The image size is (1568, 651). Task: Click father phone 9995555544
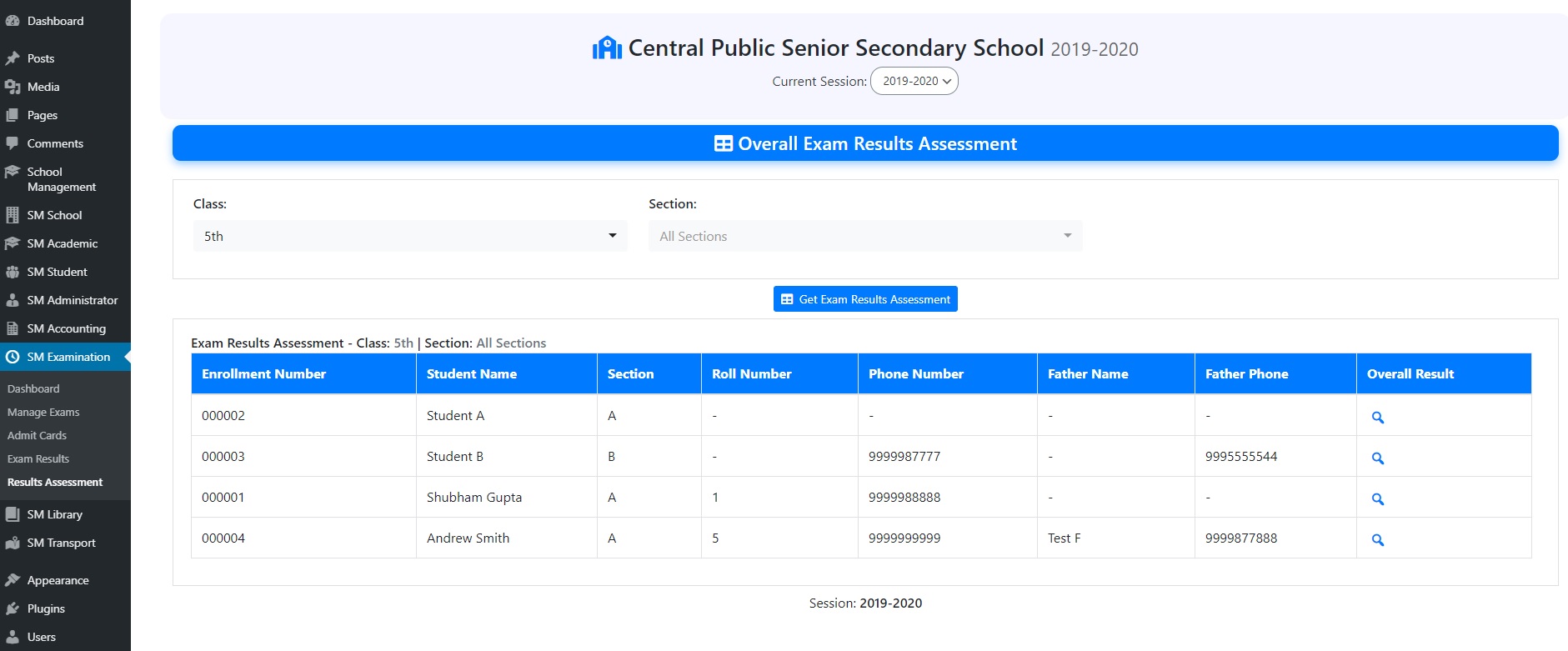coord(1241,456)
